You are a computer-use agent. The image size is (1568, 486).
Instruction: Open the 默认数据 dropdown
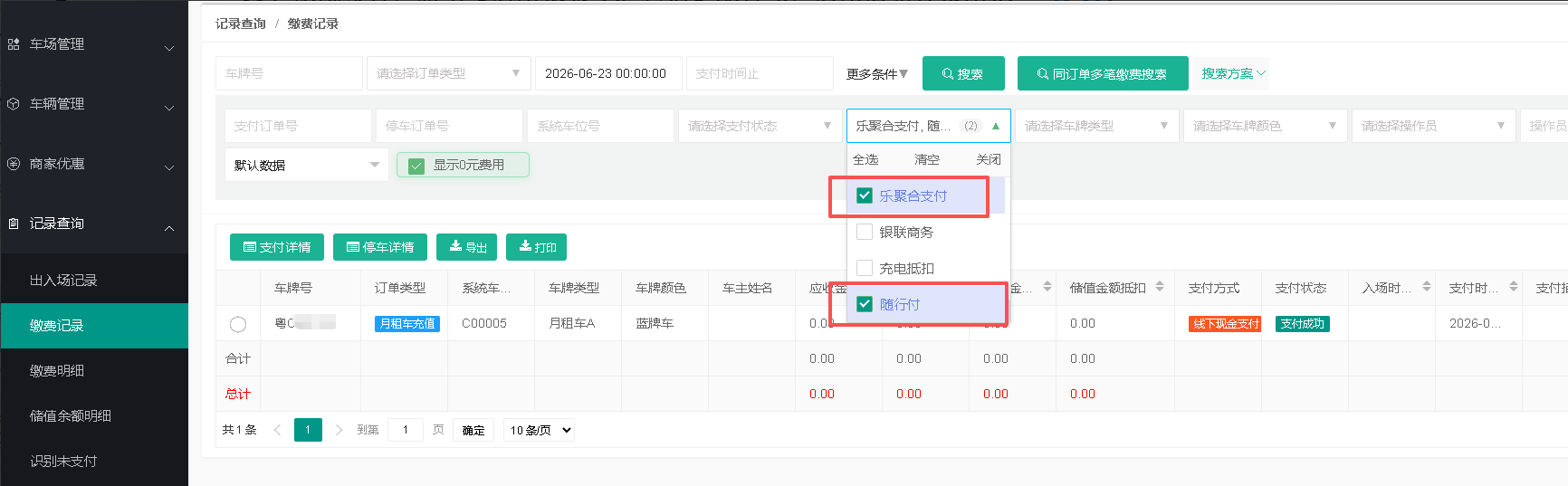(x=307, y=165)
